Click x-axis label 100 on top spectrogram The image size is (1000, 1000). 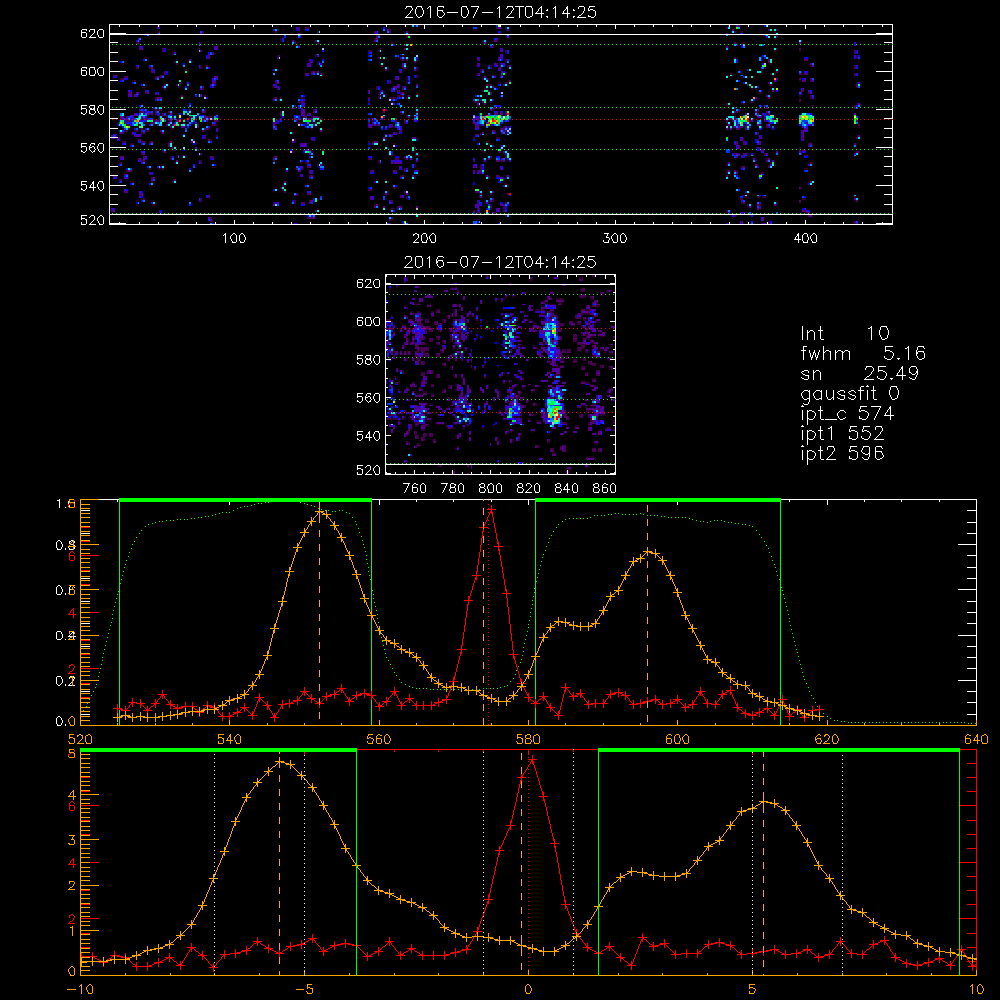[x=233, y=239]
